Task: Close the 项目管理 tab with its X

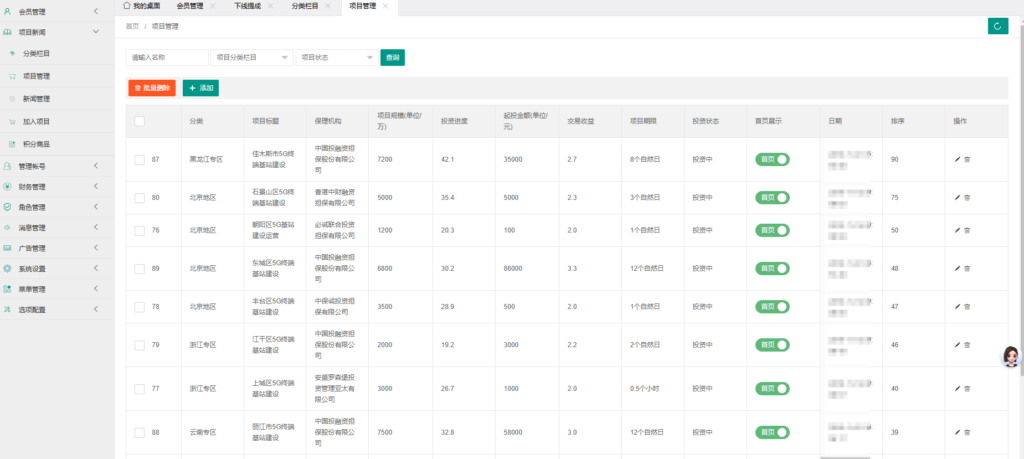Action: [x=385, y=6]
